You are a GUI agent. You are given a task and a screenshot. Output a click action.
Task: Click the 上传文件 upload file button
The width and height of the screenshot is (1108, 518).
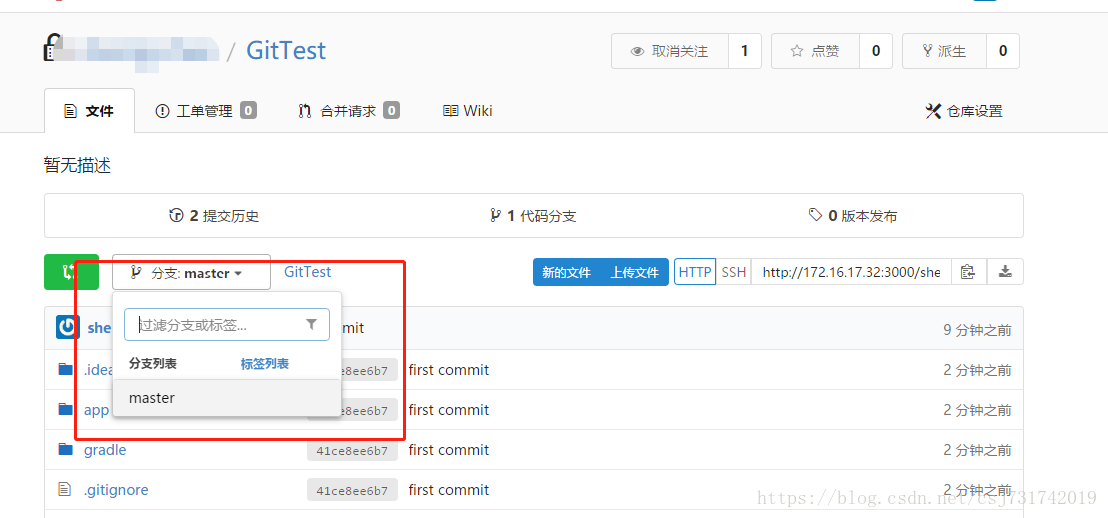pos(635,272)
